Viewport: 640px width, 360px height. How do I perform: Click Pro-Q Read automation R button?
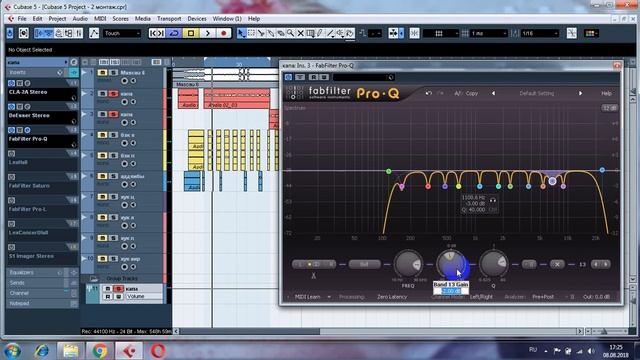pyautogui.click(x=313, y=77)
